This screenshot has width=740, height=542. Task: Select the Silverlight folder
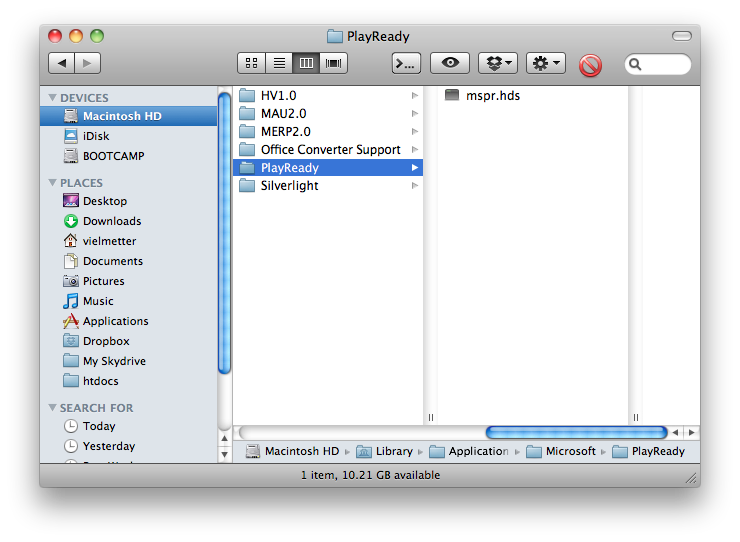click(328, 186)
